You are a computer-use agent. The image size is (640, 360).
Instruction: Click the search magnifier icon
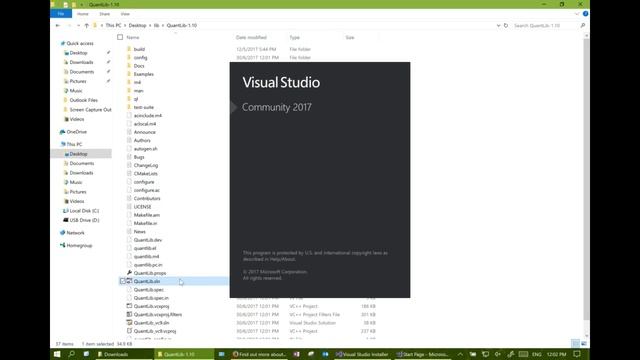point(582,25)
